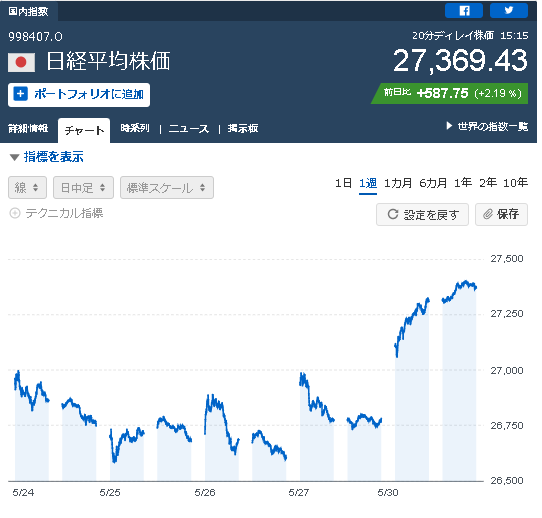Open the 日中足 interval dropdown
This screenshot has height=518, width=542.
(x=83, y=188)
